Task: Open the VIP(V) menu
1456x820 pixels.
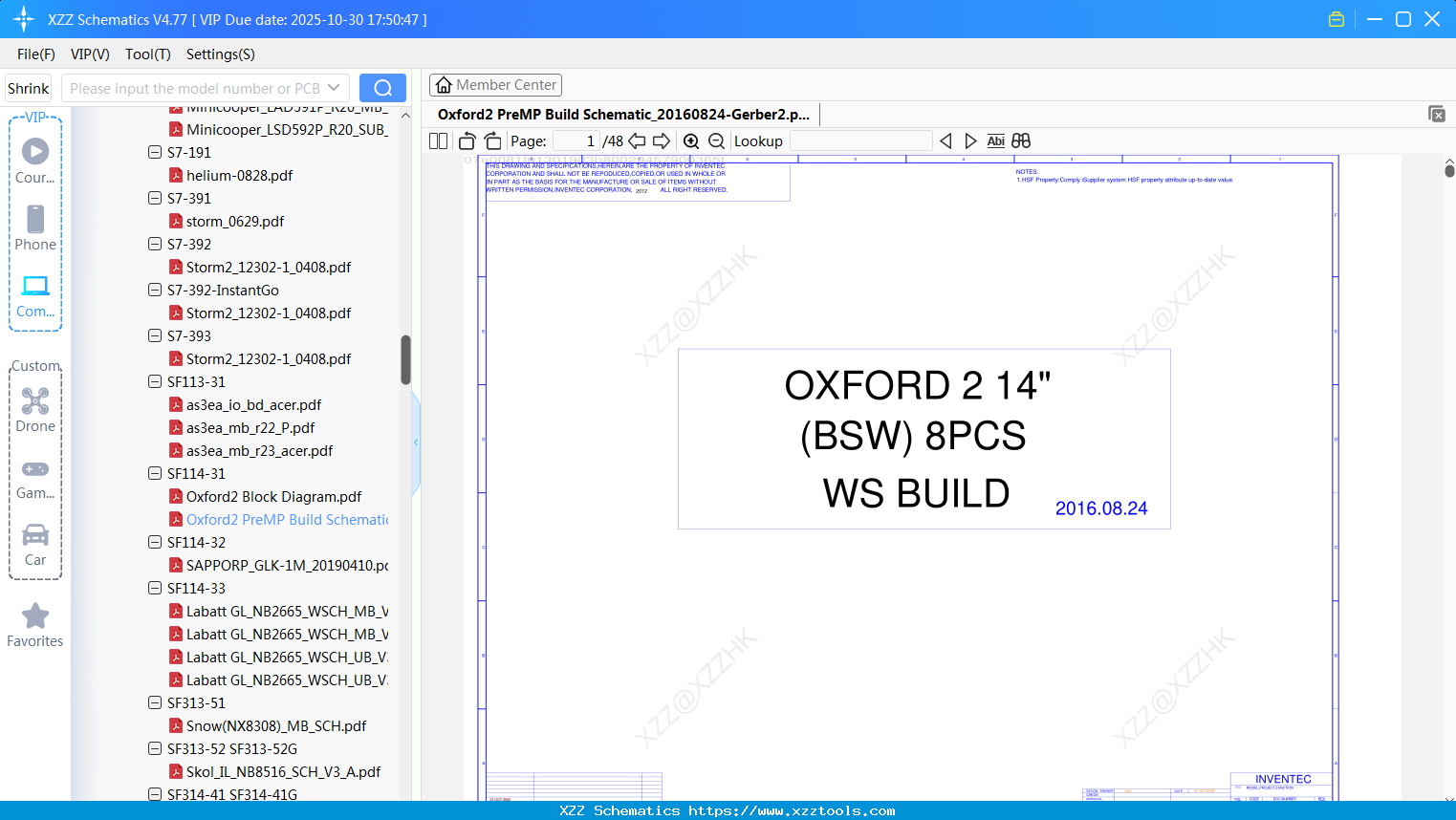Action: pos(90,54)
